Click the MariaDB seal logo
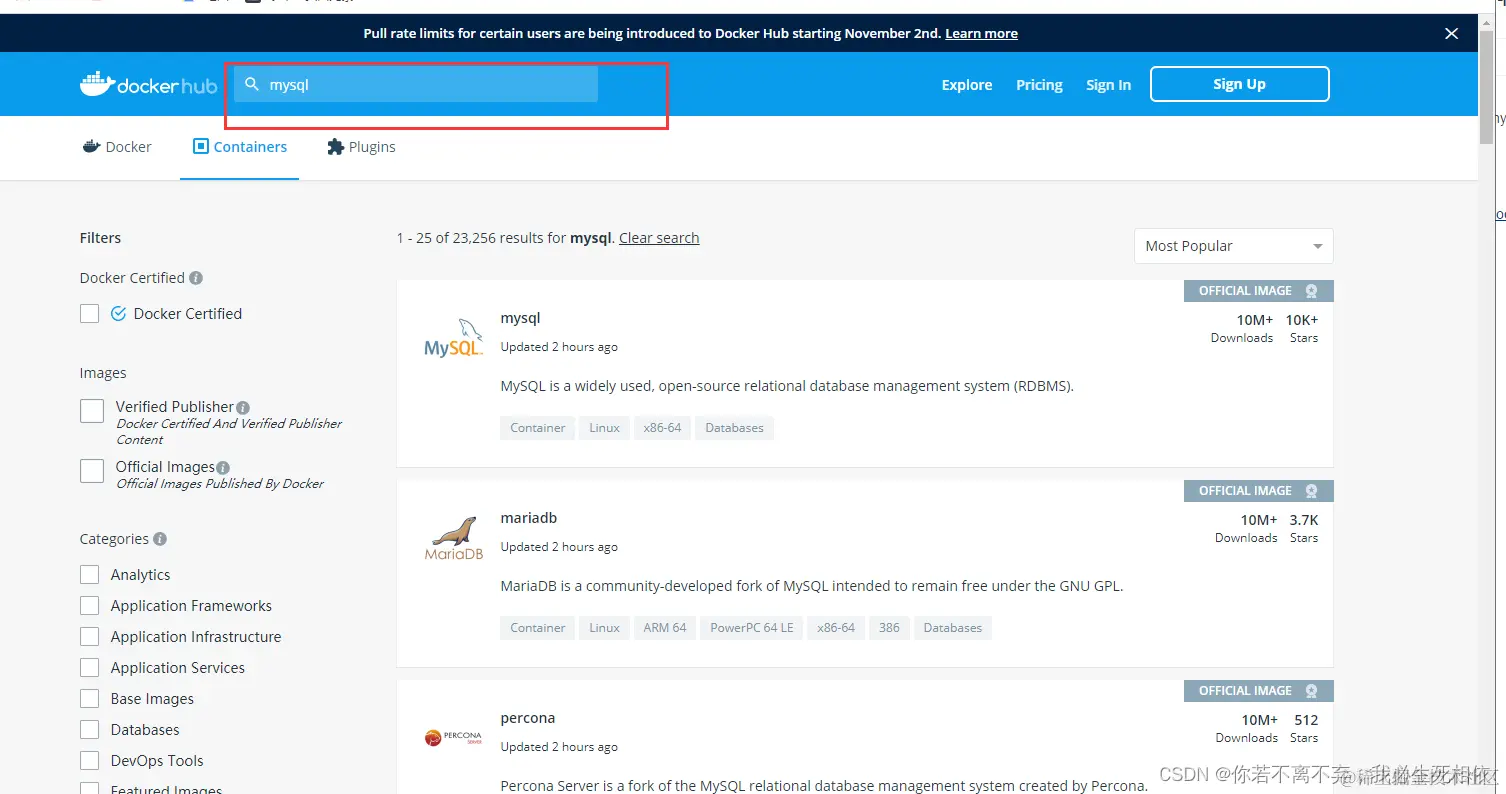Viewport: 1506px width, 794px height. [x=453, y=538]
